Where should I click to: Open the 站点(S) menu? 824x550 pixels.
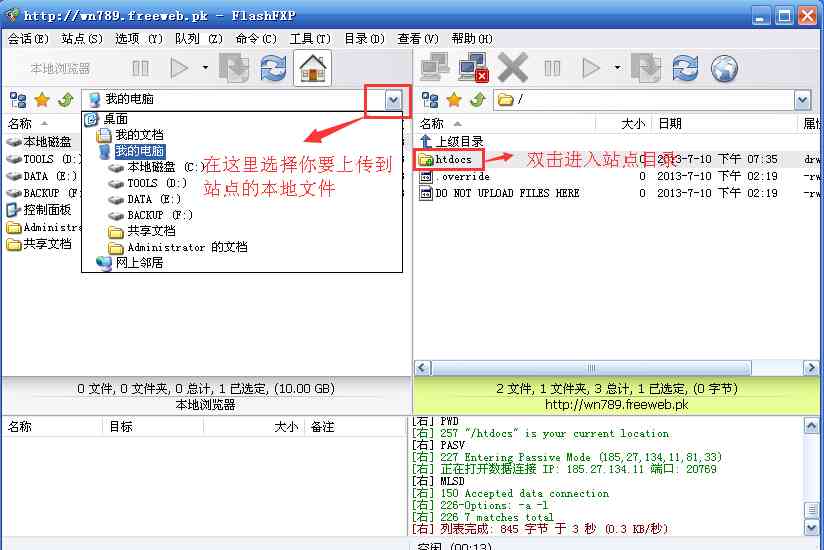81,39
